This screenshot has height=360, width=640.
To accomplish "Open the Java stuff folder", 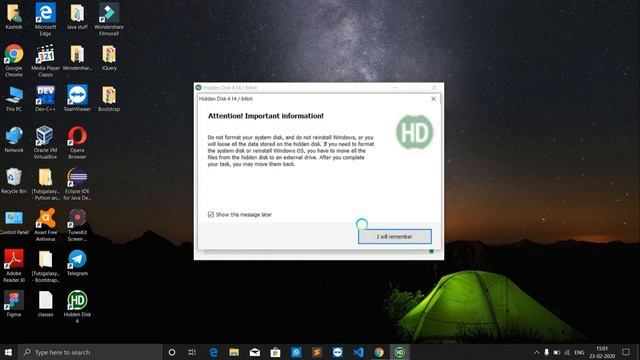I will (77, 16).
